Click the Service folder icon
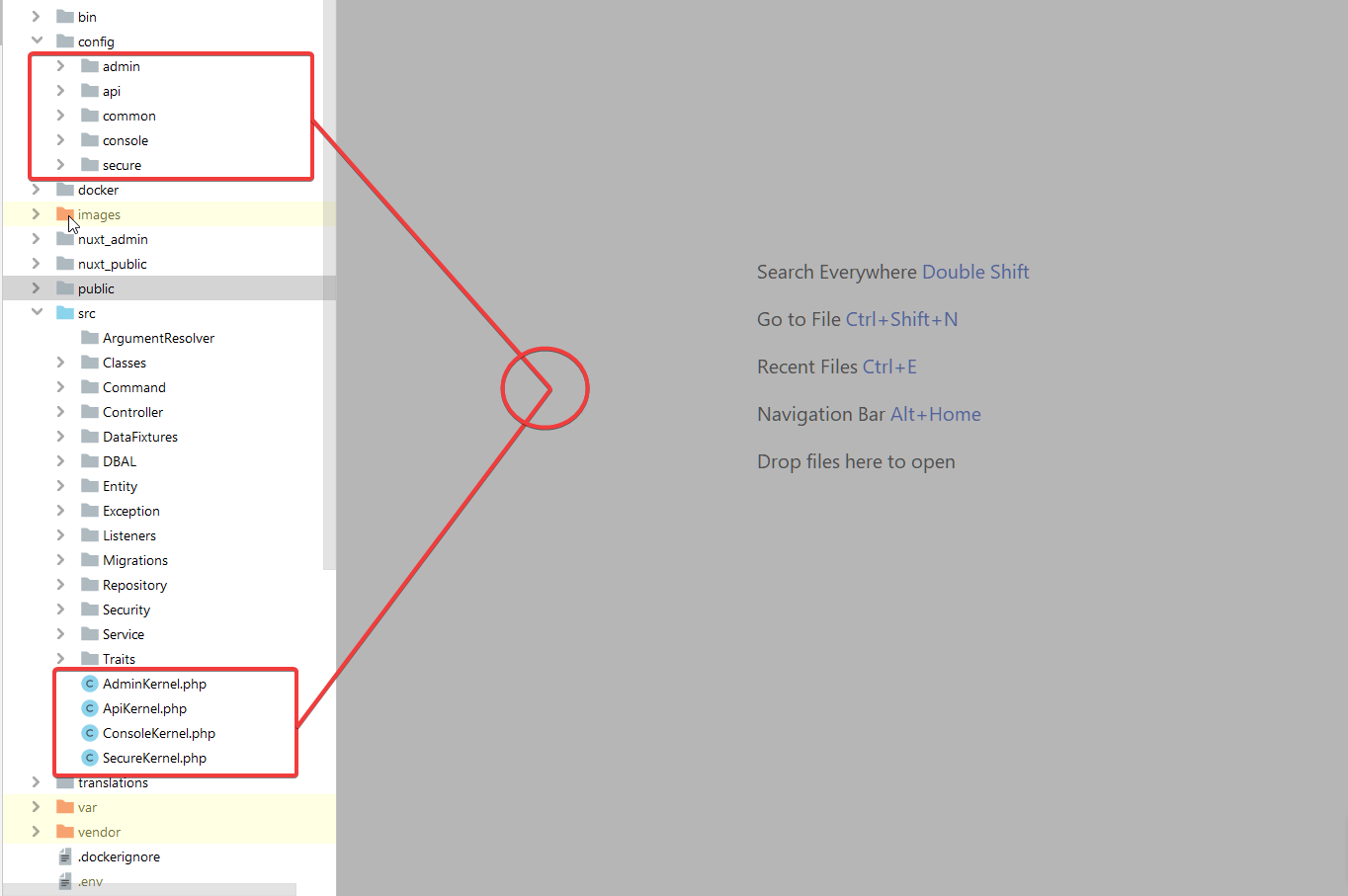The image size is (1348, 896). 90,634
